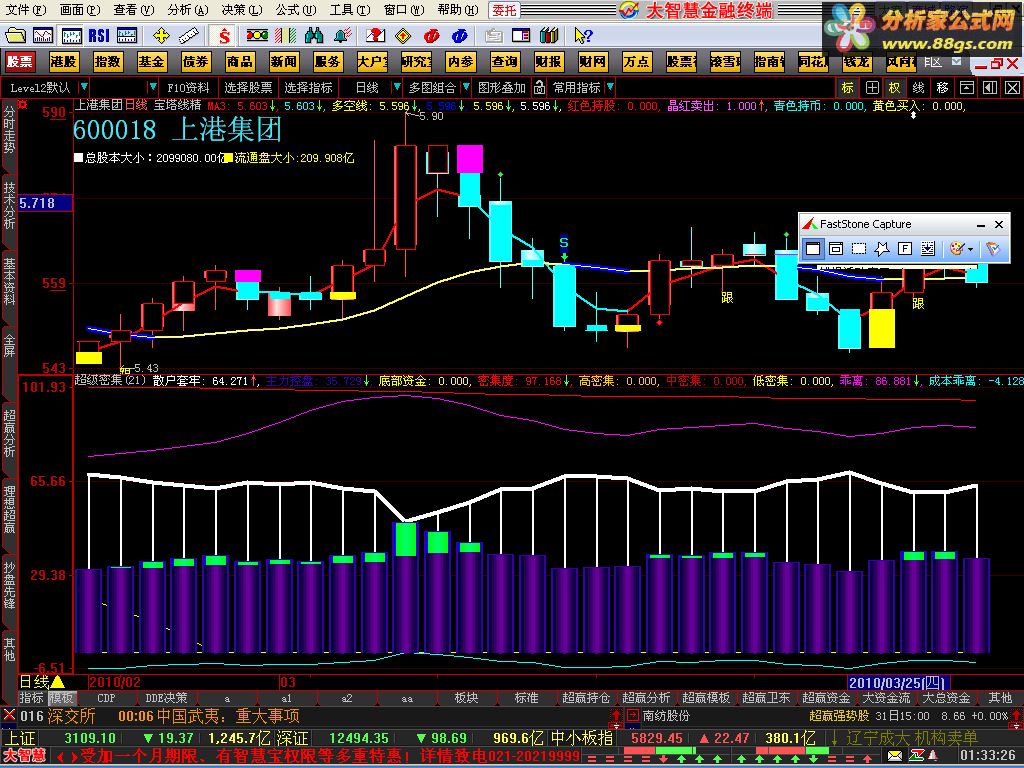The image size is (1024, 768).
Task: Click the cursor help question icon
Action: pos(583,35)
